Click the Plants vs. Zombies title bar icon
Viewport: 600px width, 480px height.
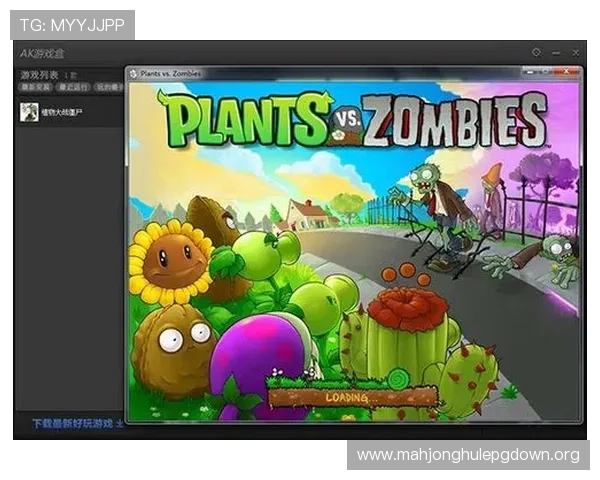133,74
